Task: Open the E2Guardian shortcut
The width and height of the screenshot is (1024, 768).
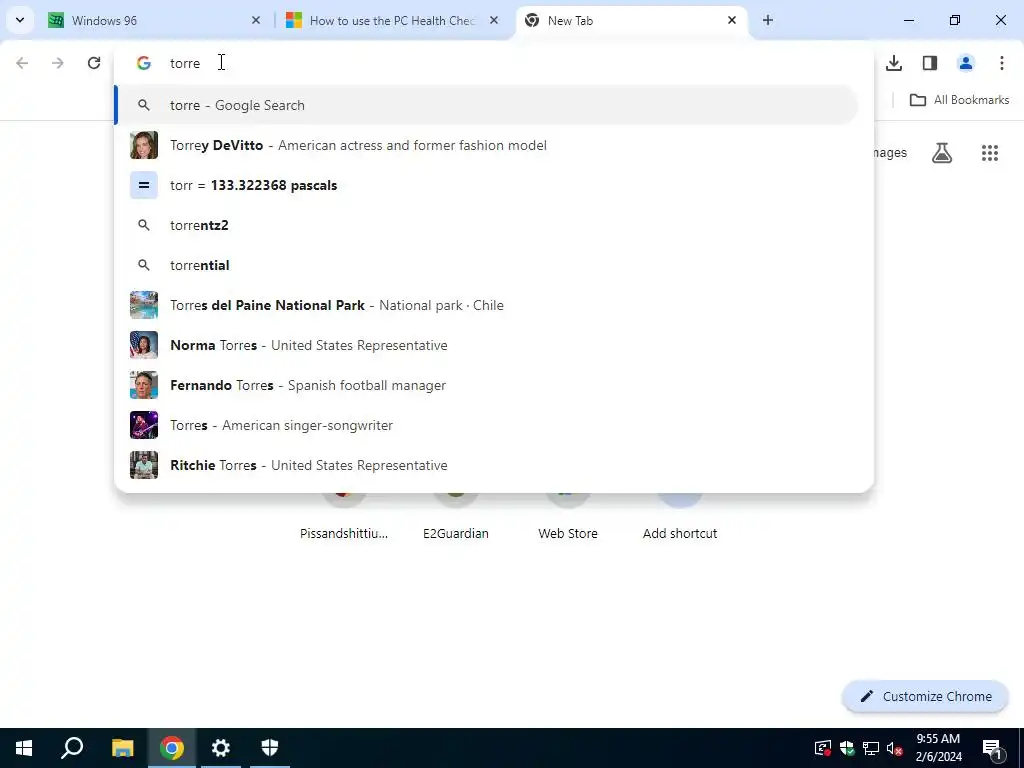Action: pos(456,516)
